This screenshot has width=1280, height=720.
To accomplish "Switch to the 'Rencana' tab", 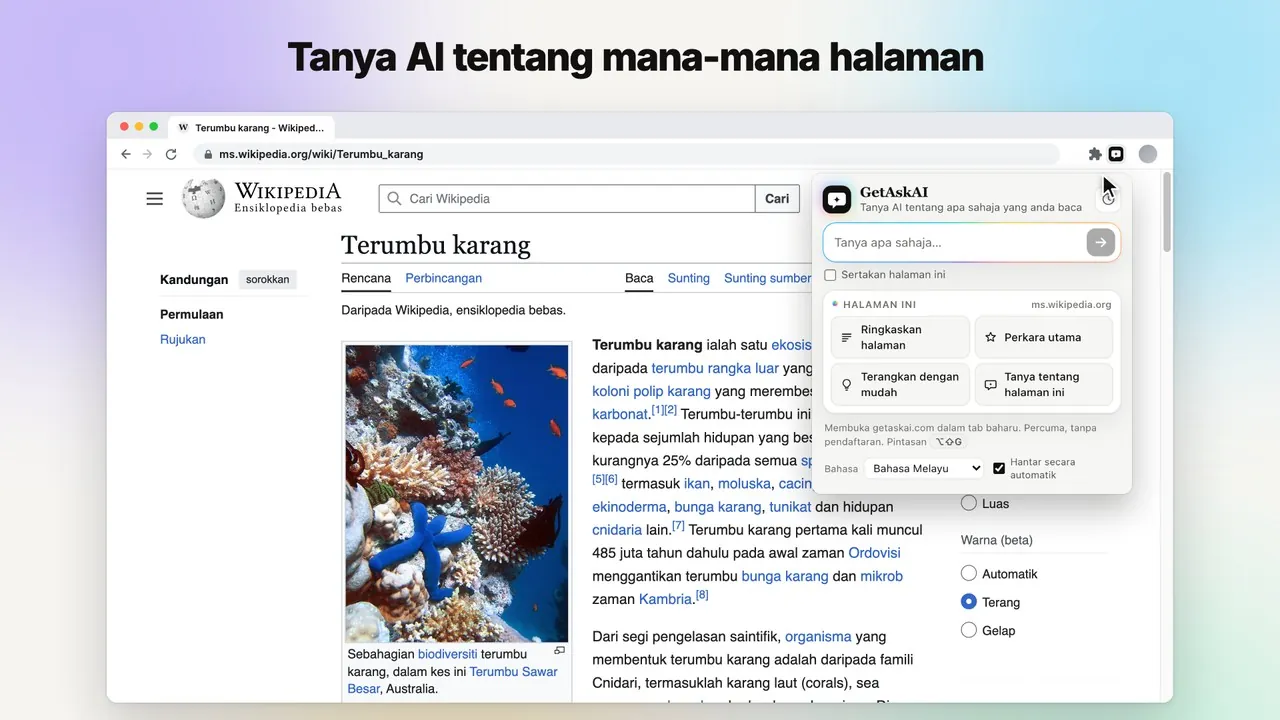I will pos(367,278).
